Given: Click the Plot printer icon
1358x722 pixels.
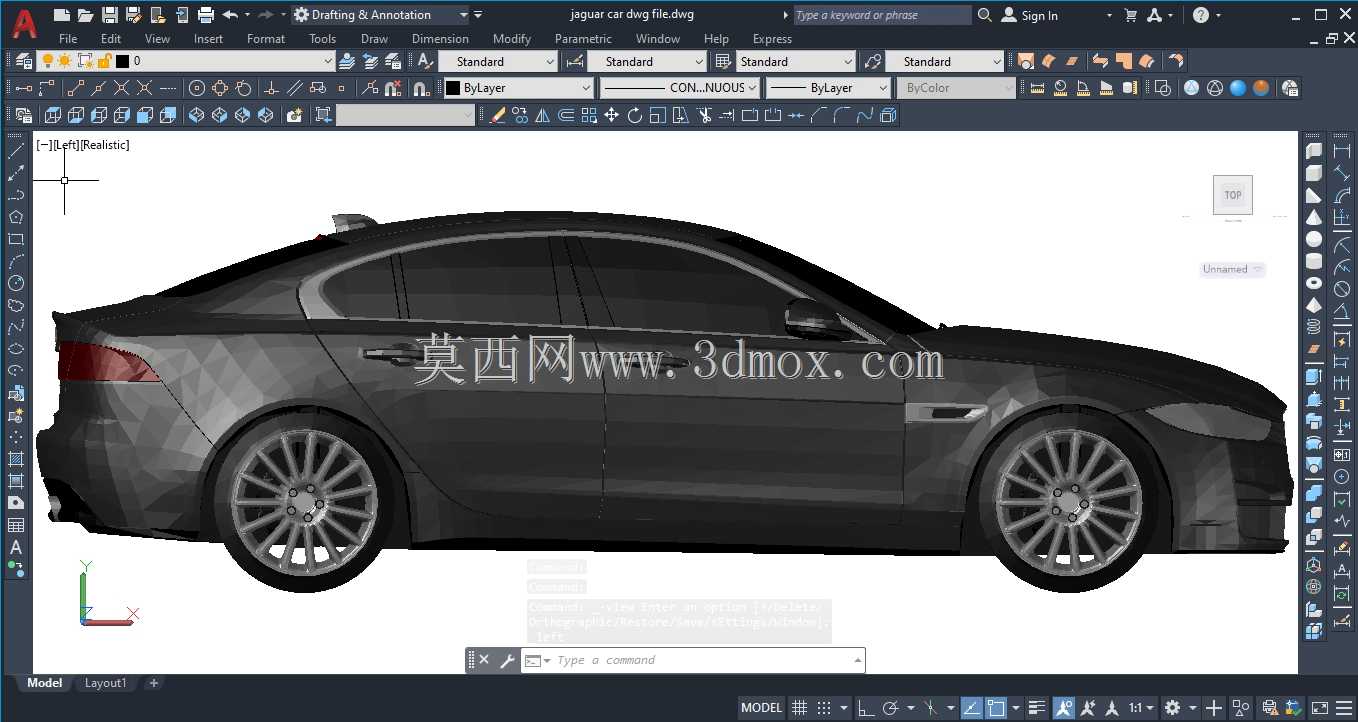Looking at the screenshot, I should [x=206, y=15].
